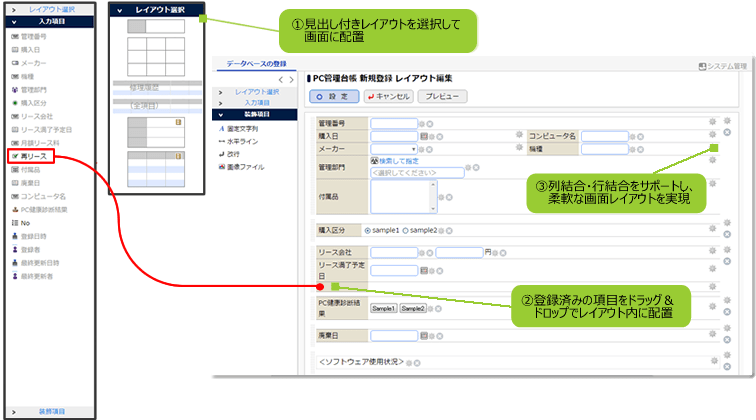756x420 pixels.
Task: Pick 最終更新者 in the left item list
Action: (32, 276)
